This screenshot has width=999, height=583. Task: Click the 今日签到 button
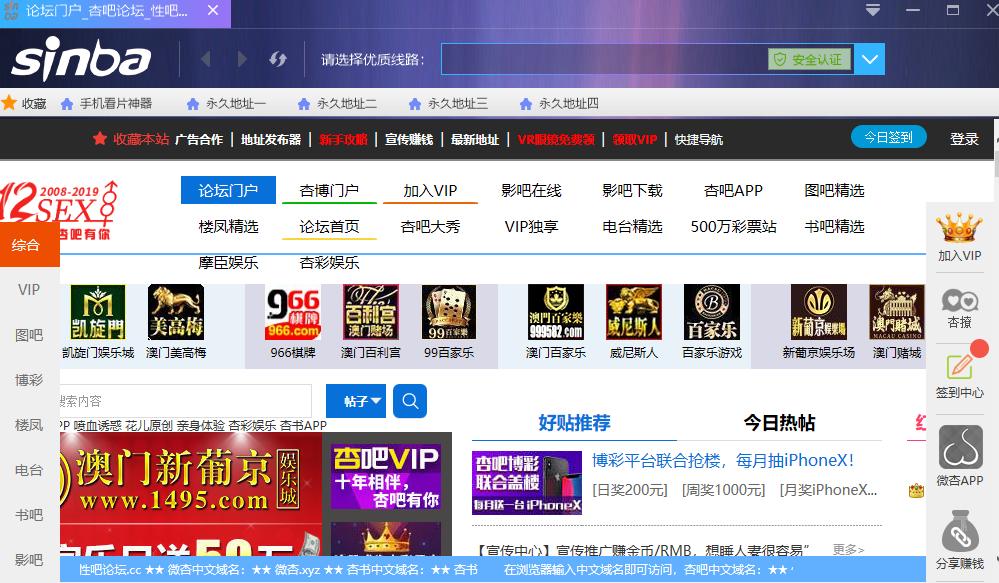[888, 137]
